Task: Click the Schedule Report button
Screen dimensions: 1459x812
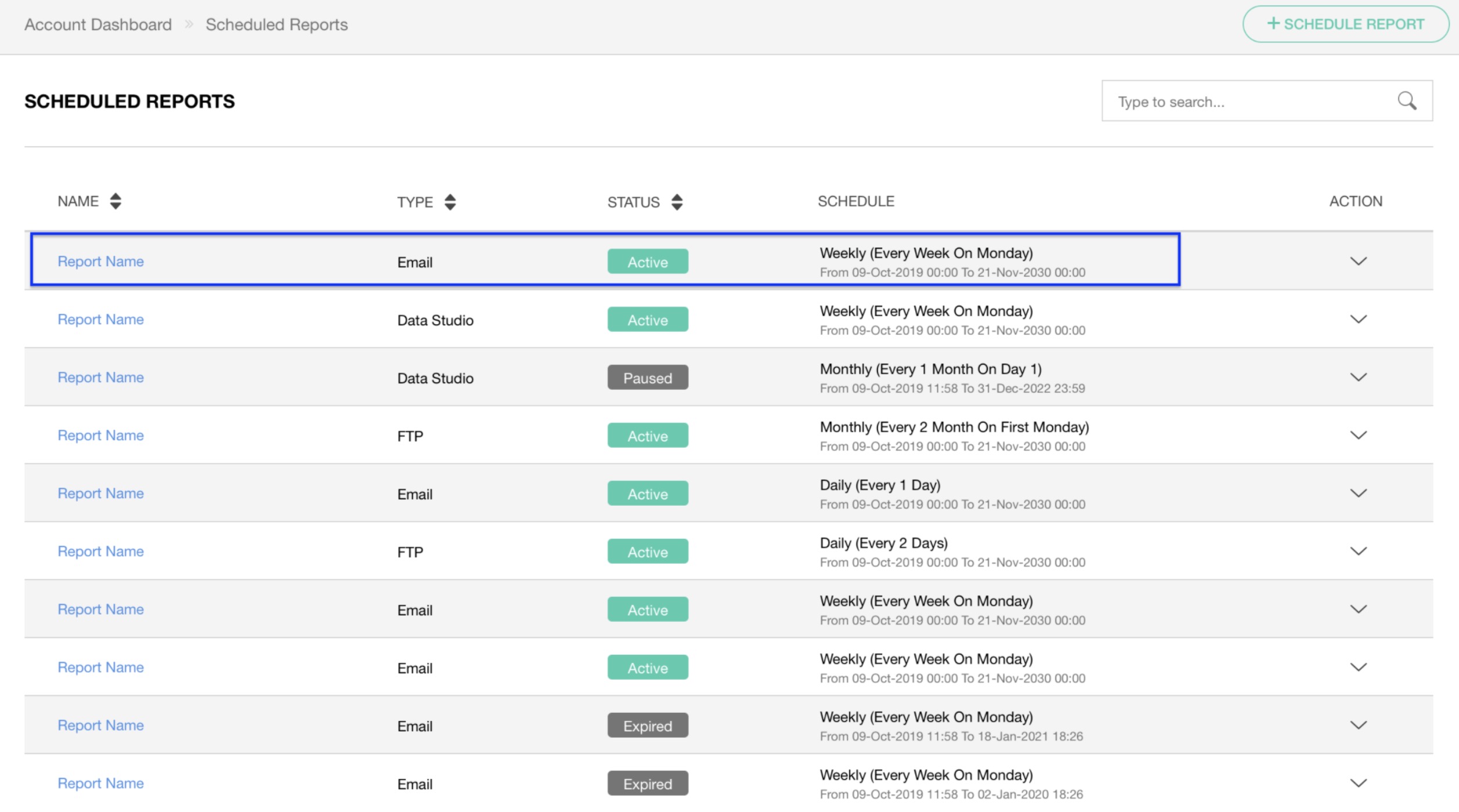Action: [x=1345, y=24]
